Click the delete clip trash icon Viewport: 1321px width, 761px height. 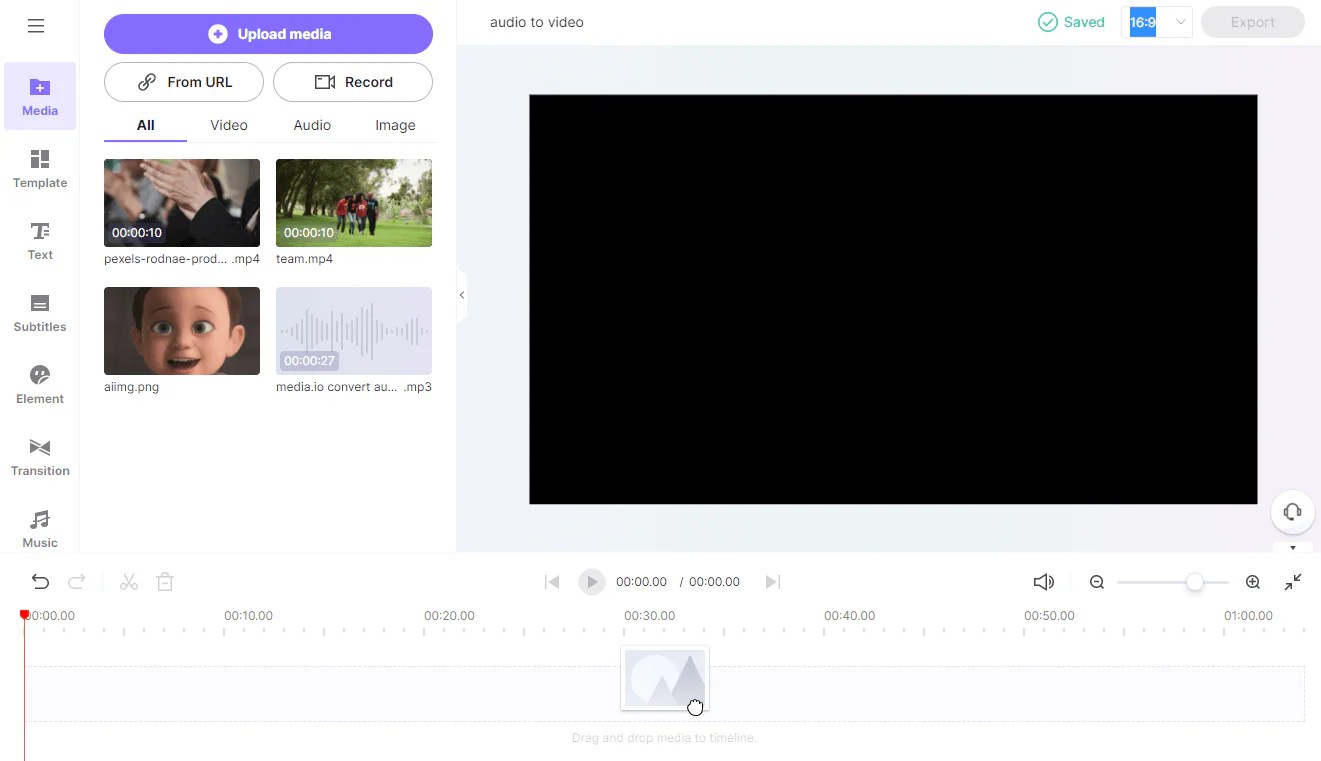click(x=165, y=581)
